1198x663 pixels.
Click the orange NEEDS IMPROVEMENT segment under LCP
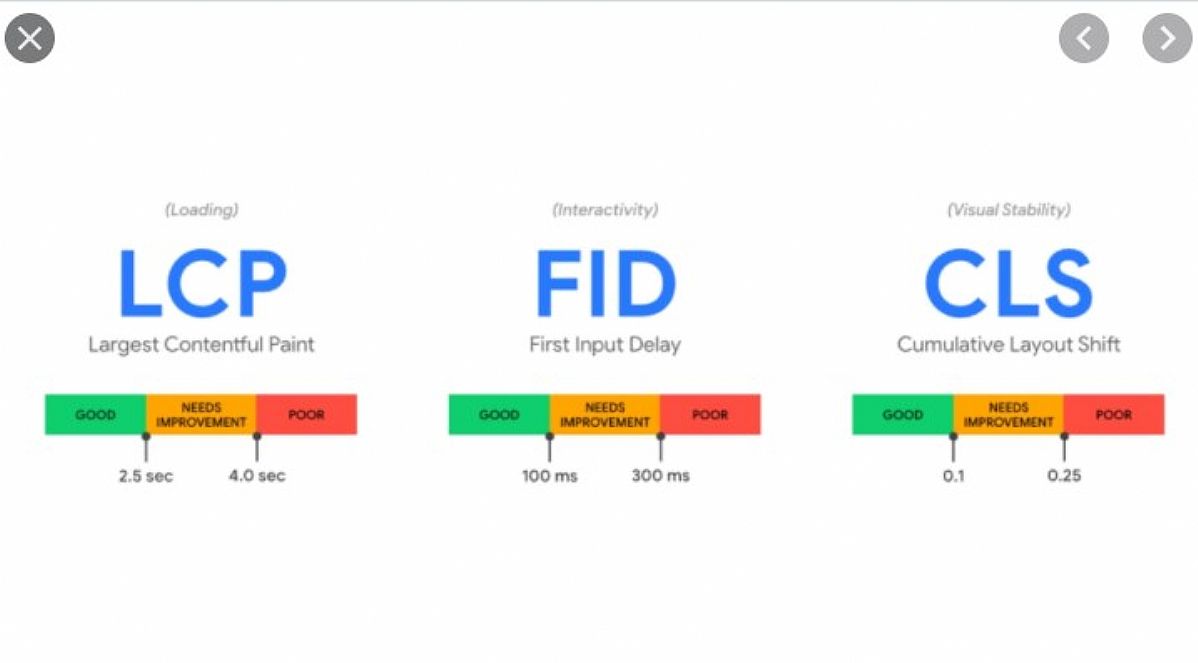coord(201,414)
